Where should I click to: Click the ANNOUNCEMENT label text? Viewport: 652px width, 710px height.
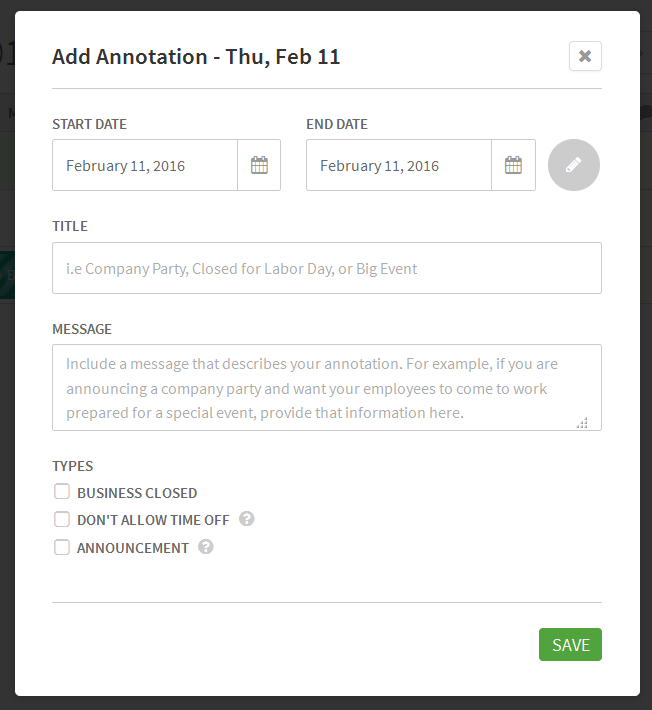point(133,548)
